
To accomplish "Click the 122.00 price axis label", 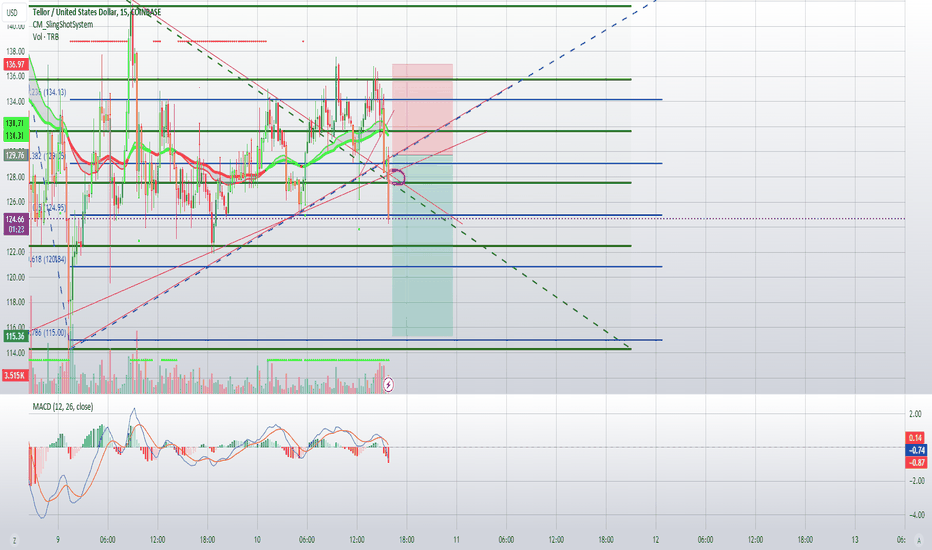I will point(15,252).
